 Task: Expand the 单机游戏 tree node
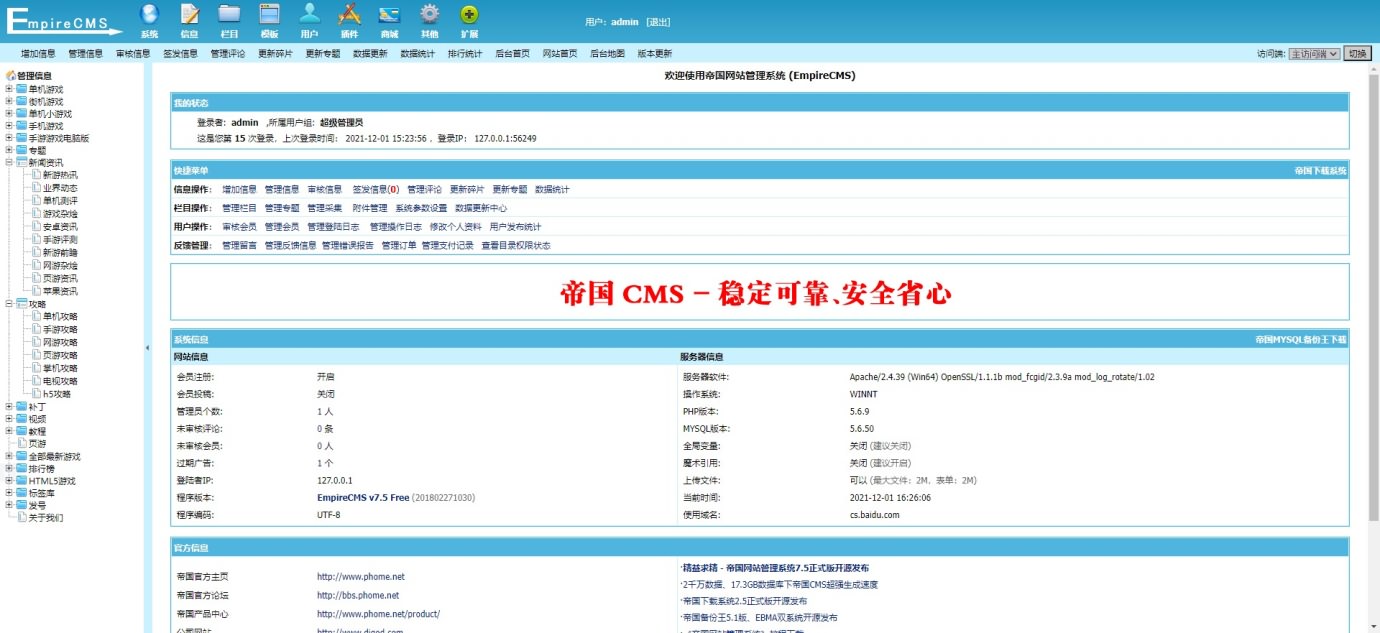point(9,88)
